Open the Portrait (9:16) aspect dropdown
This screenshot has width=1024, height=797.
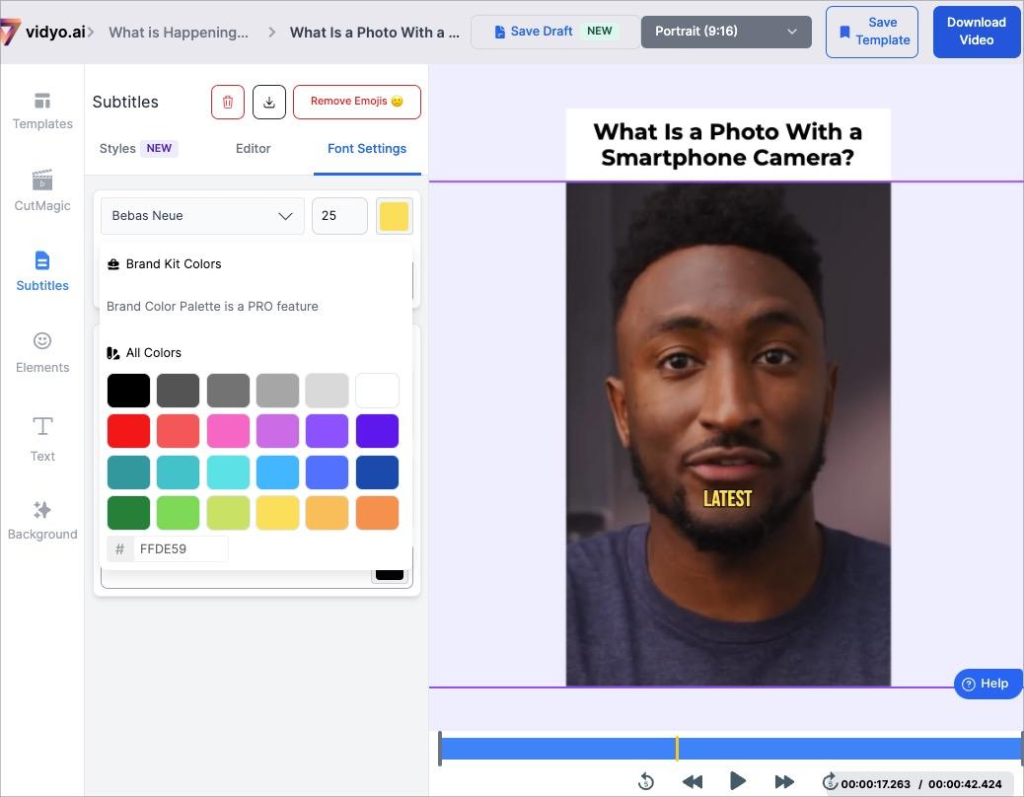pos(725,32)
